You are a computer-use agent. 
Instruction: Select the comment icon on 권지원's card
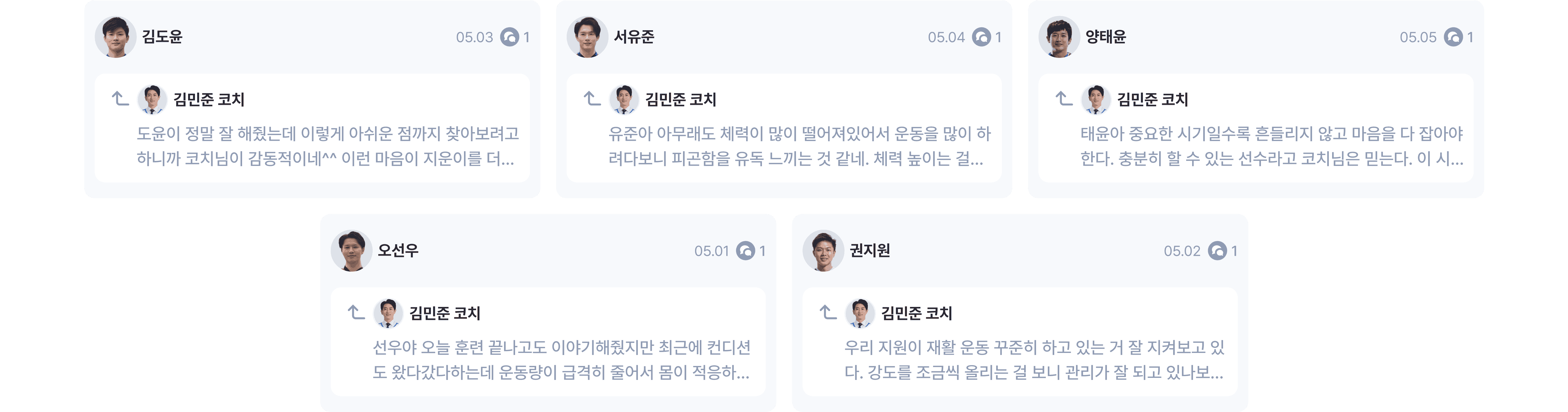pos(1217,251)
